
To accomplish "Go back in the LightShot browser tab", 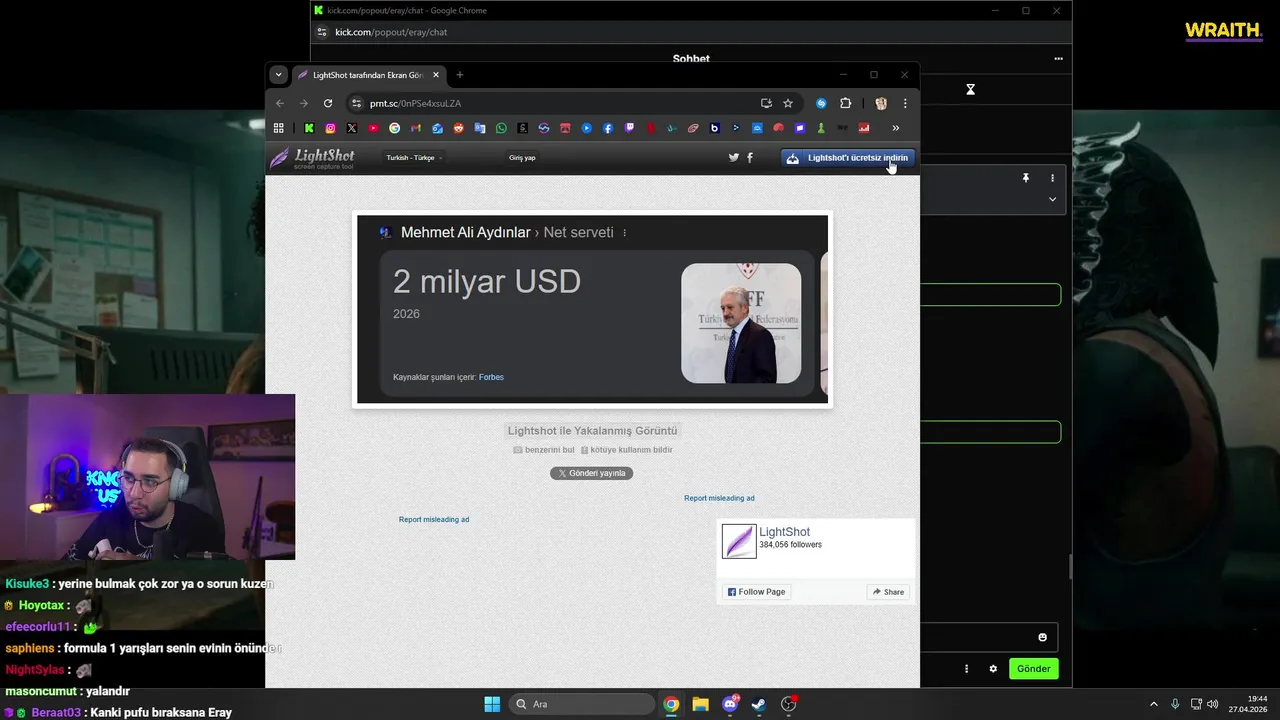I will point(280,103).
